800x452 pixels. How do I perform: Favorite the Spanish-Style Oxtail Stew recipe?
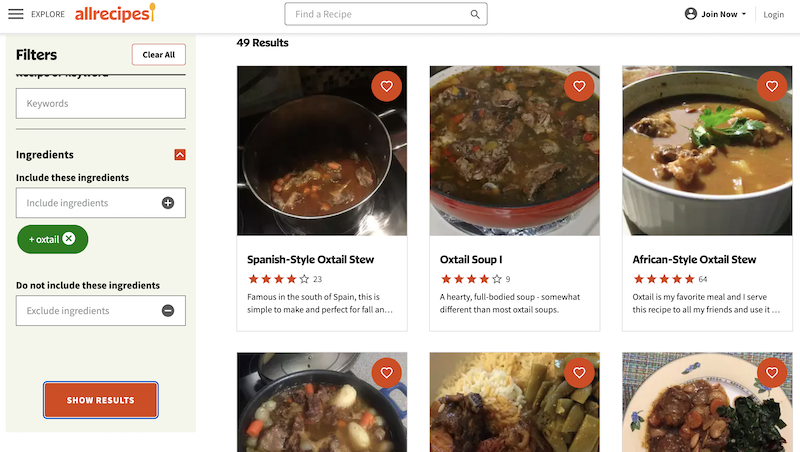[x=387, y=86]
